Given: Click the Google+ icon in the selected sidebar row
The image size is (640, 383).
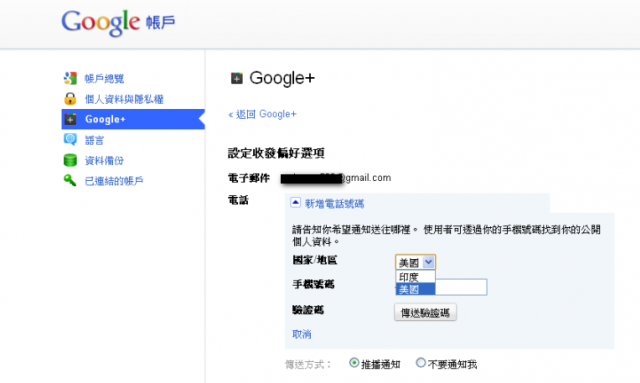Looking at the screenshot, I should [70, 119].
